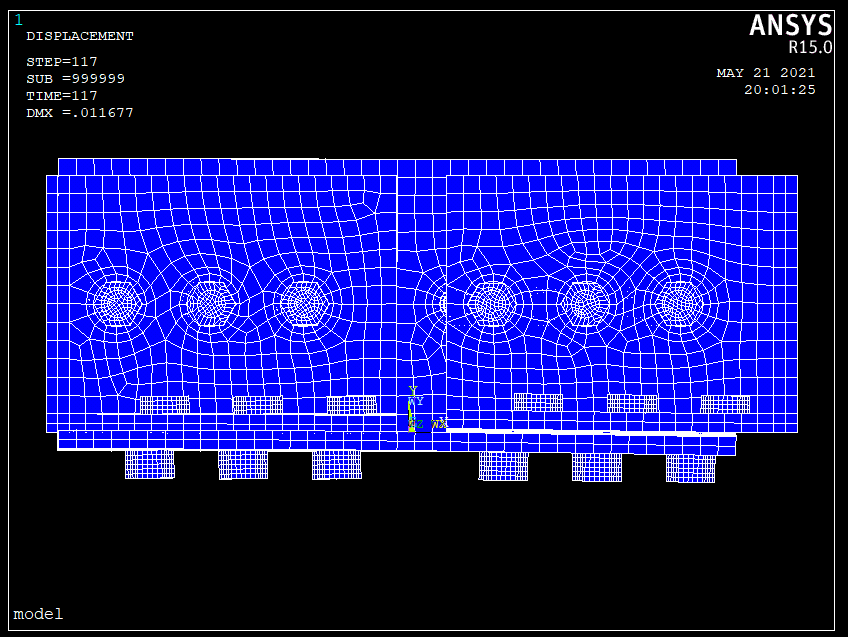Click the model title text
The width and height of the screenshot is (848, 637).
click(38, 614)
